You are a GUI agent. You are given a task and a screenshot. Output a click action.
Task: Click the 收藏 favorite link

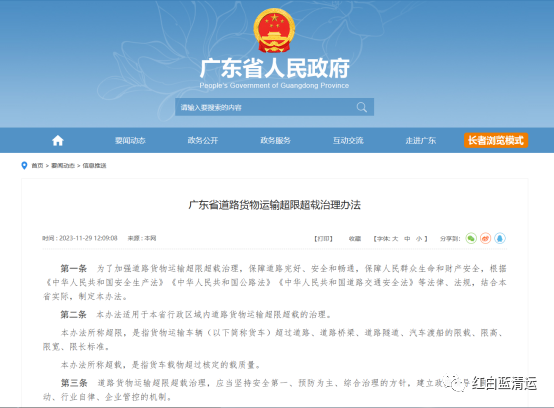(355, 239)
